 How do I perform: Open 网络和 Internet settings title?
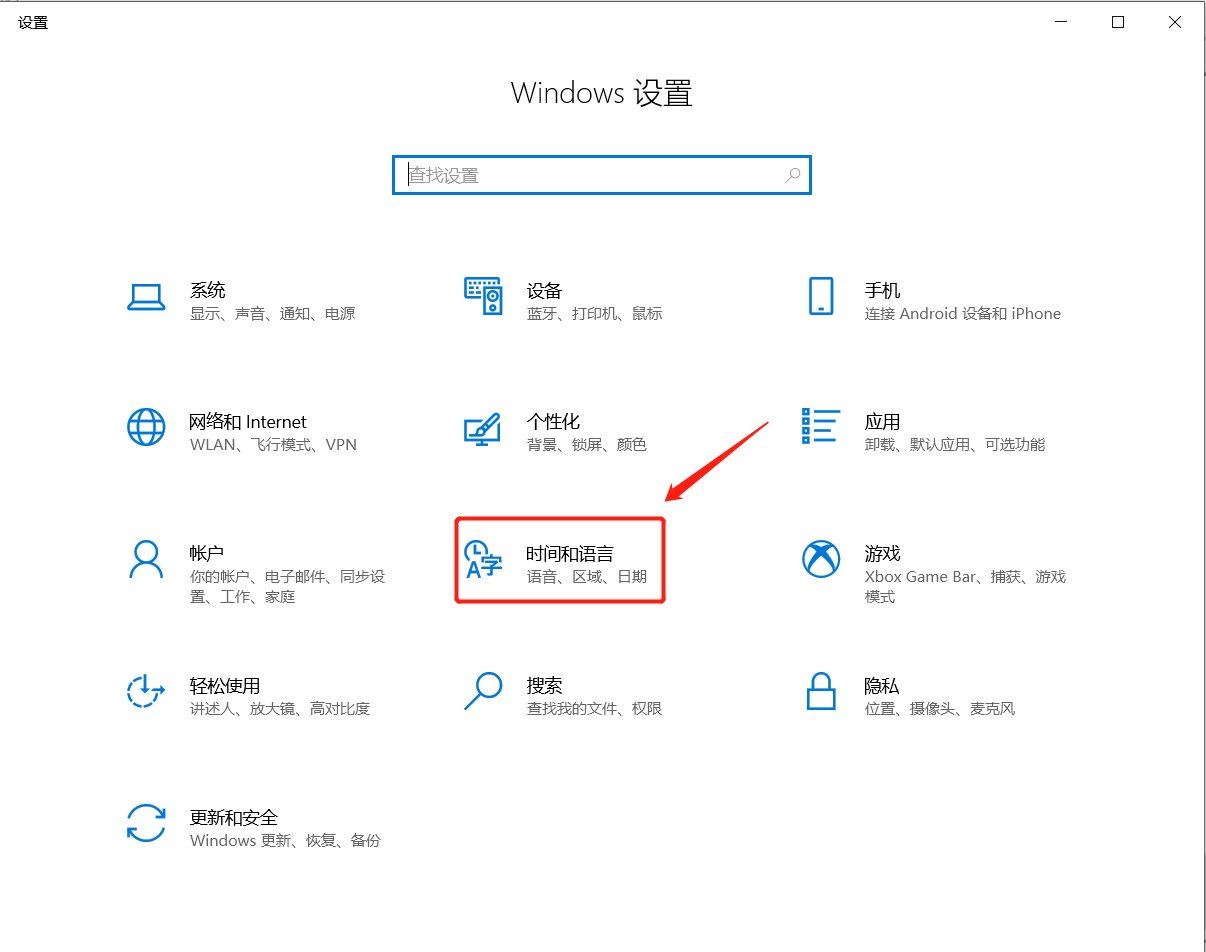(x=248, y=422)
